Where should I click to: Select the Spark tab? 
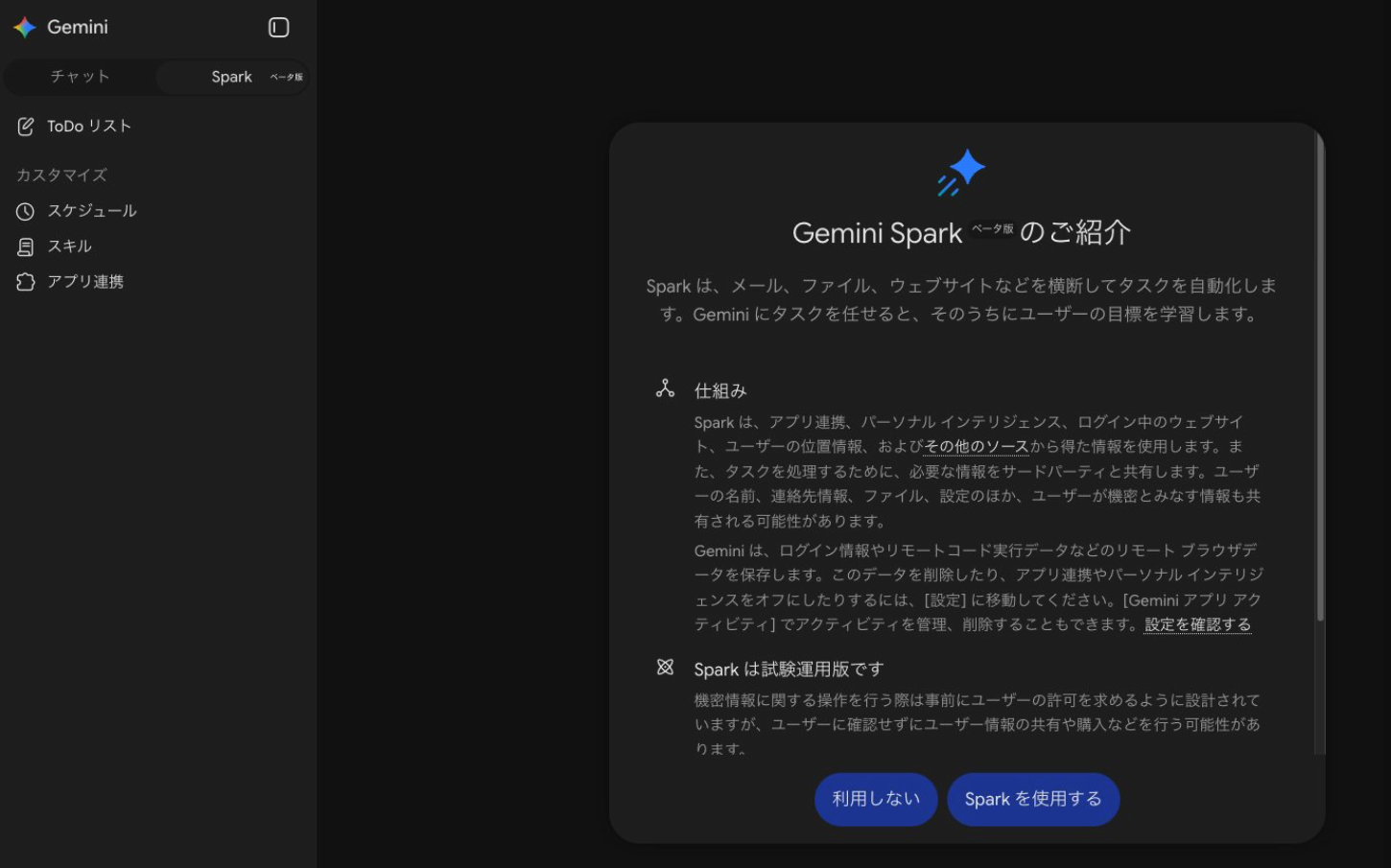click(233, 77)
